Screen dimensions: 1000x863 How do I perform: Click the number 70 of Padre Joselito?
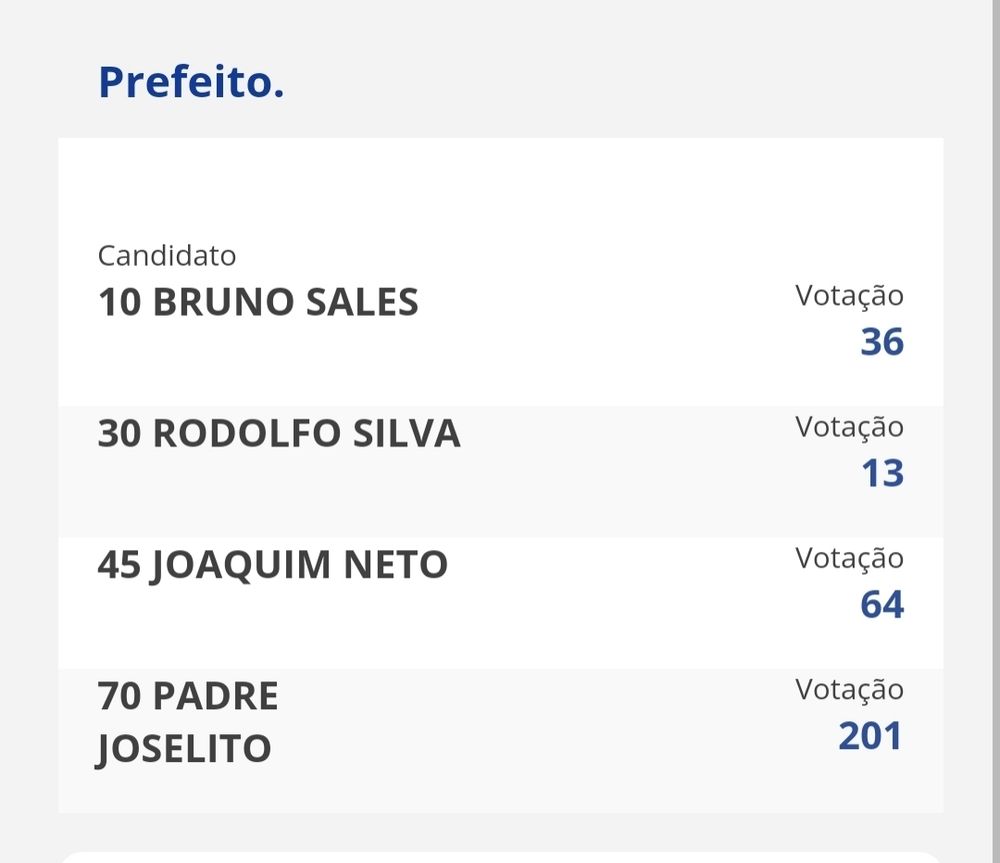[x=119, y=696]
